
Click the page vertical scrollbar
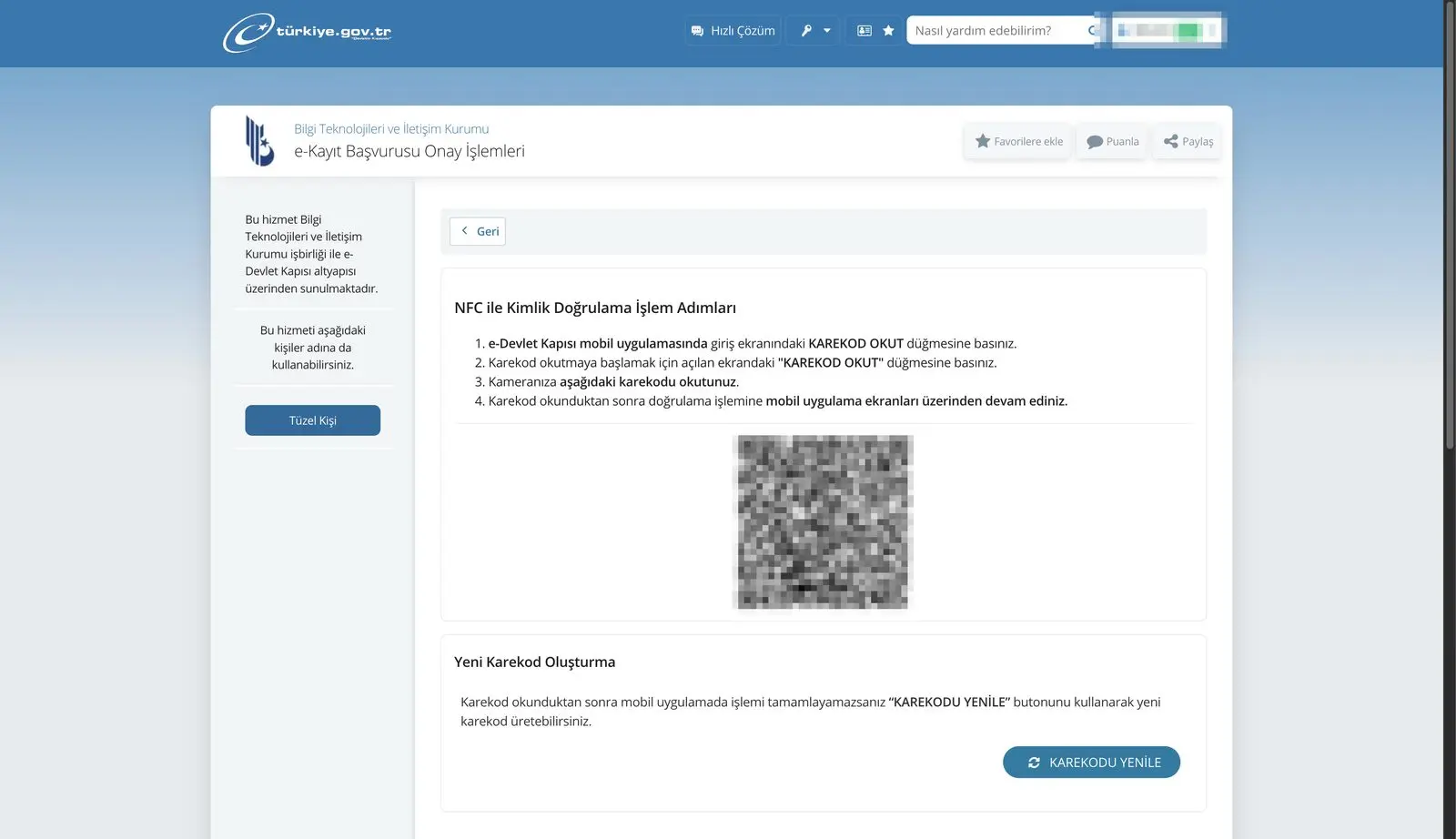tap(1450, 224)
